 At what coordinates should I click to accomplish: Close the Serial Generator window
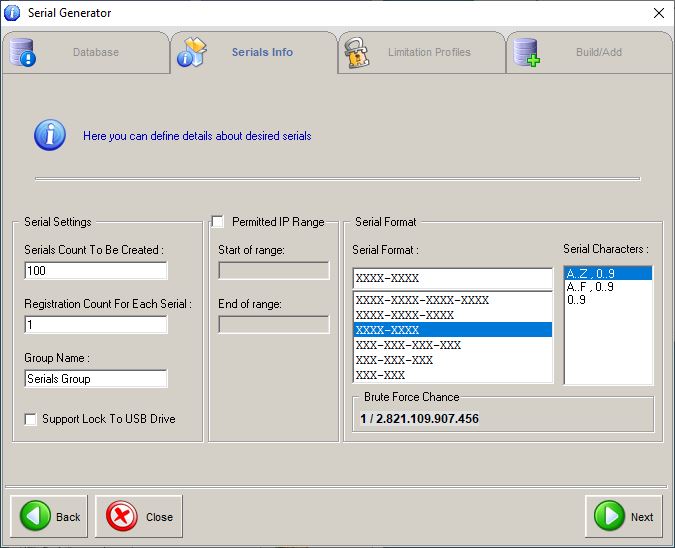coord(659,13)
